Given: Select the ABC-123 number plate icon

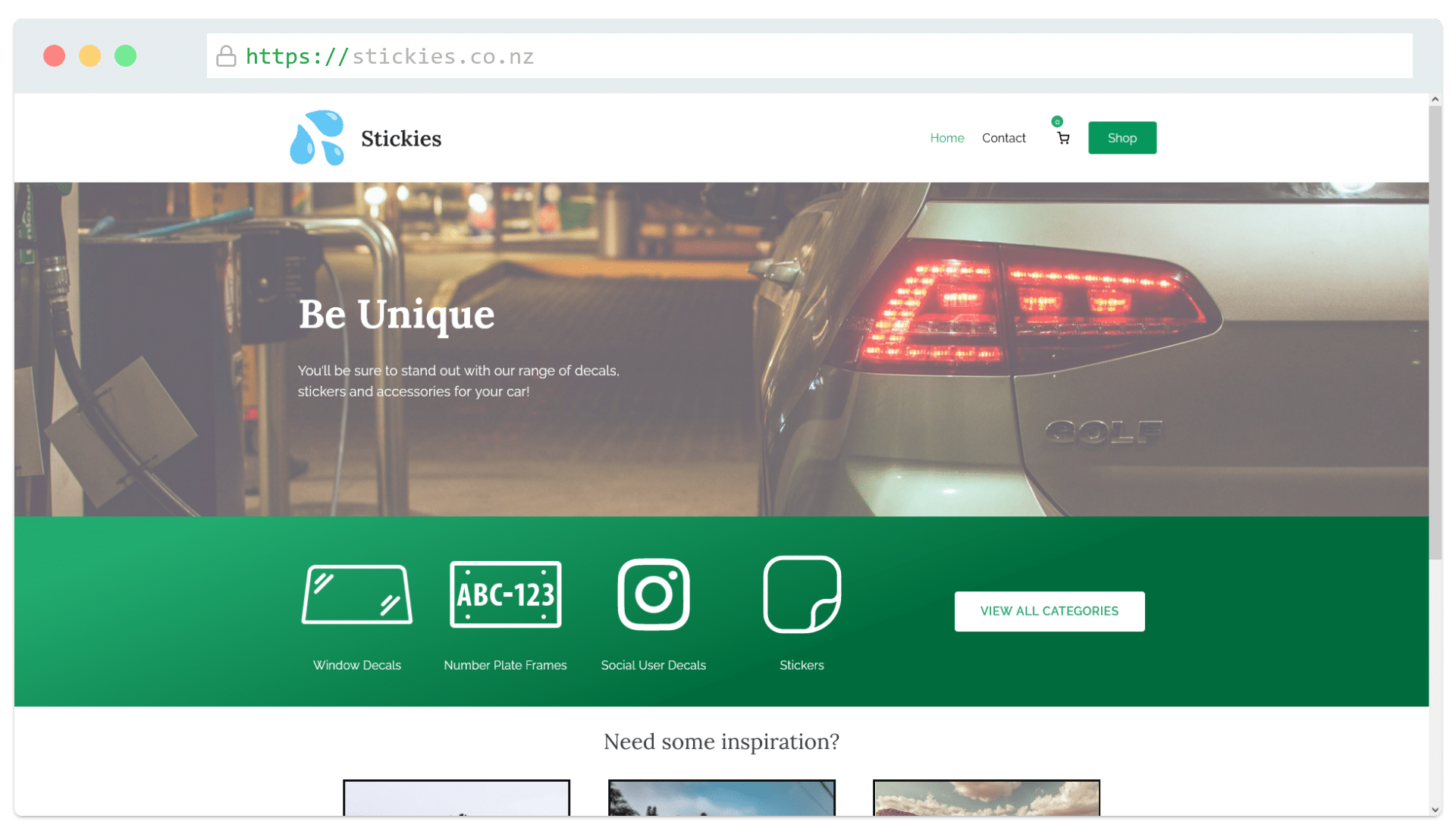Looking at the screenshot, I should pos(506,594).
